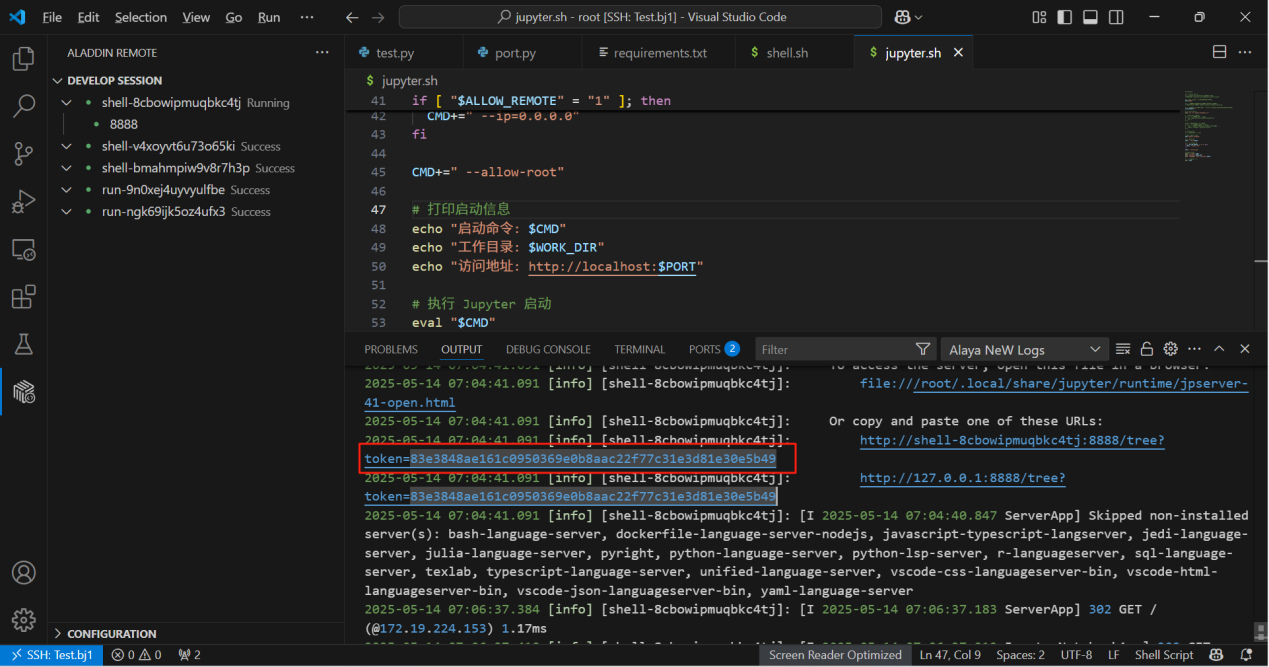Clear output using the clear icon
Screen dimensions: 1269x667
click(x=1123, y=349)
